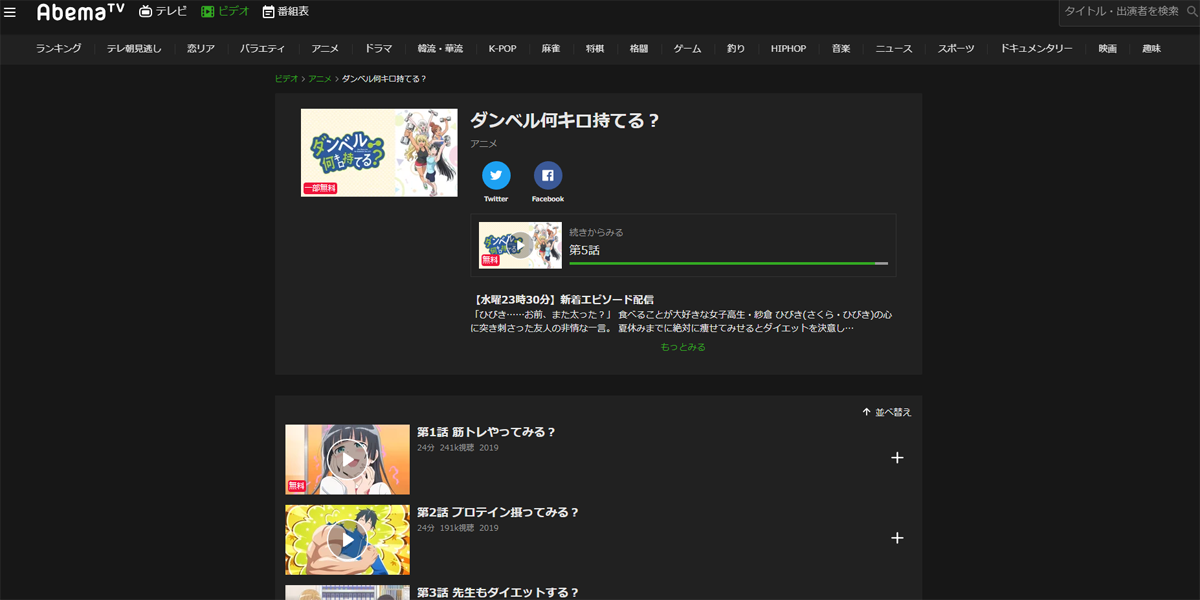Click the アニメ breadcrumb link

320,79
